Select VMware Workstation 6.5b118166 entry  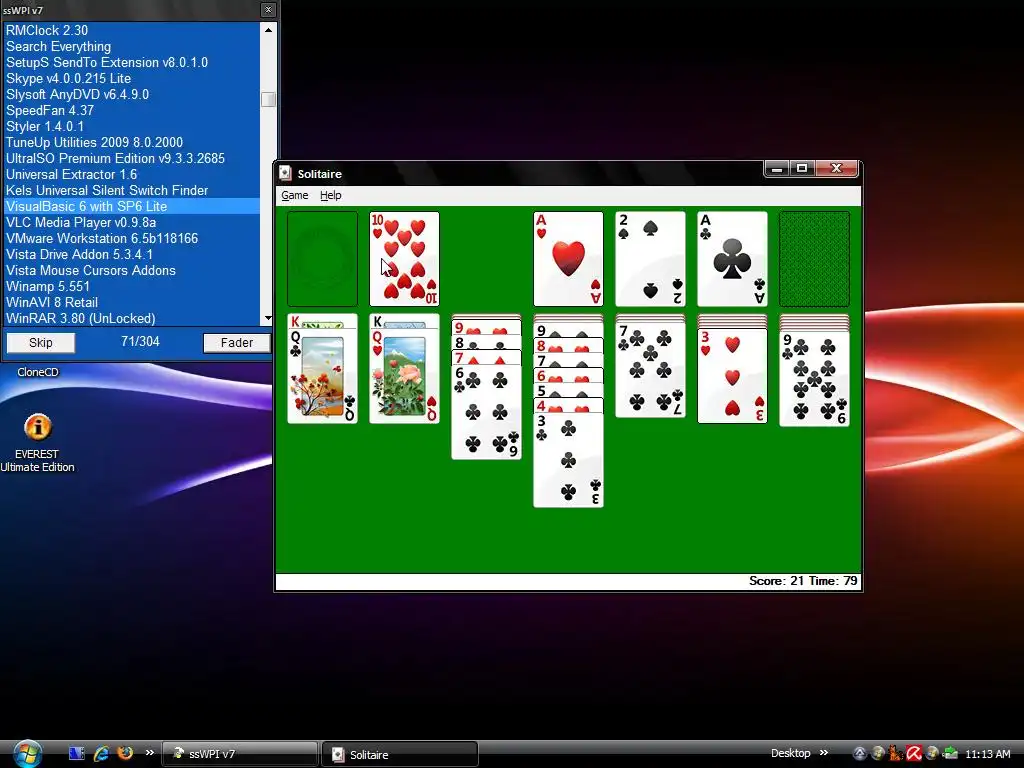click(132, 238)
